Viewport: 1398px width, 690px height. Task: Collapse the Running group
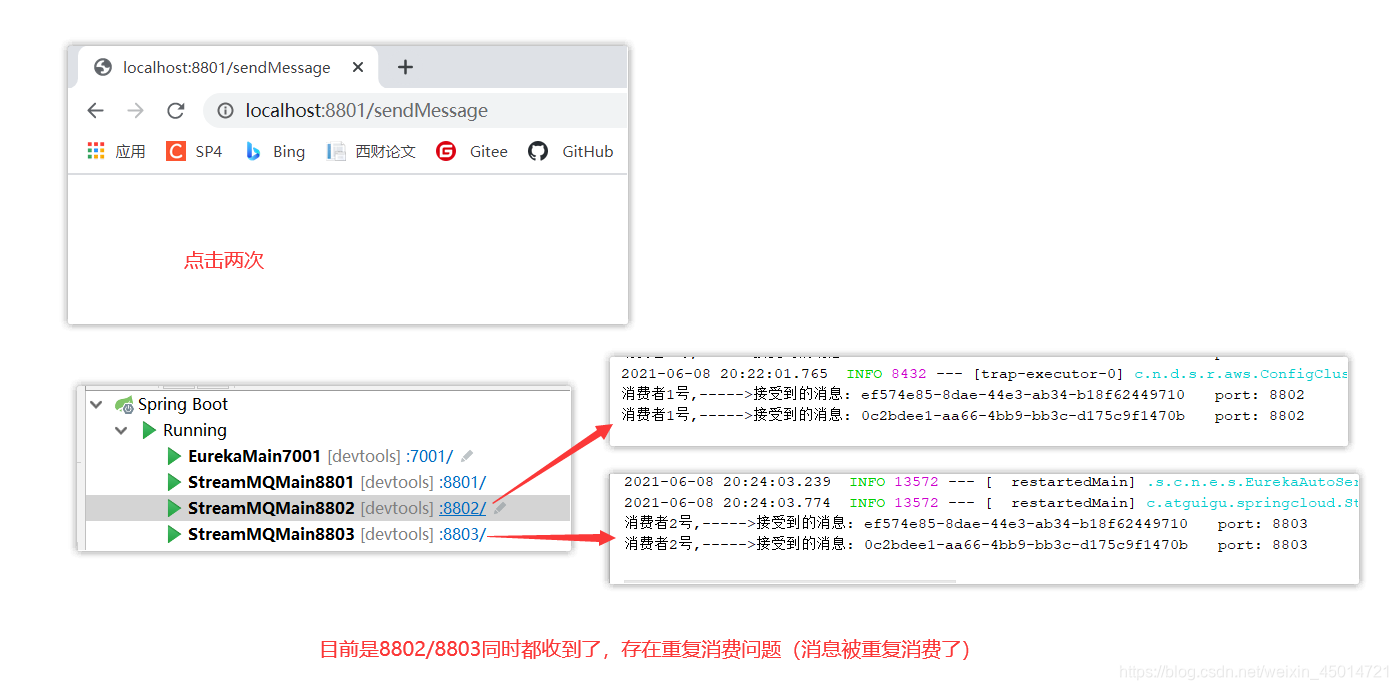(x=121, y=430)
